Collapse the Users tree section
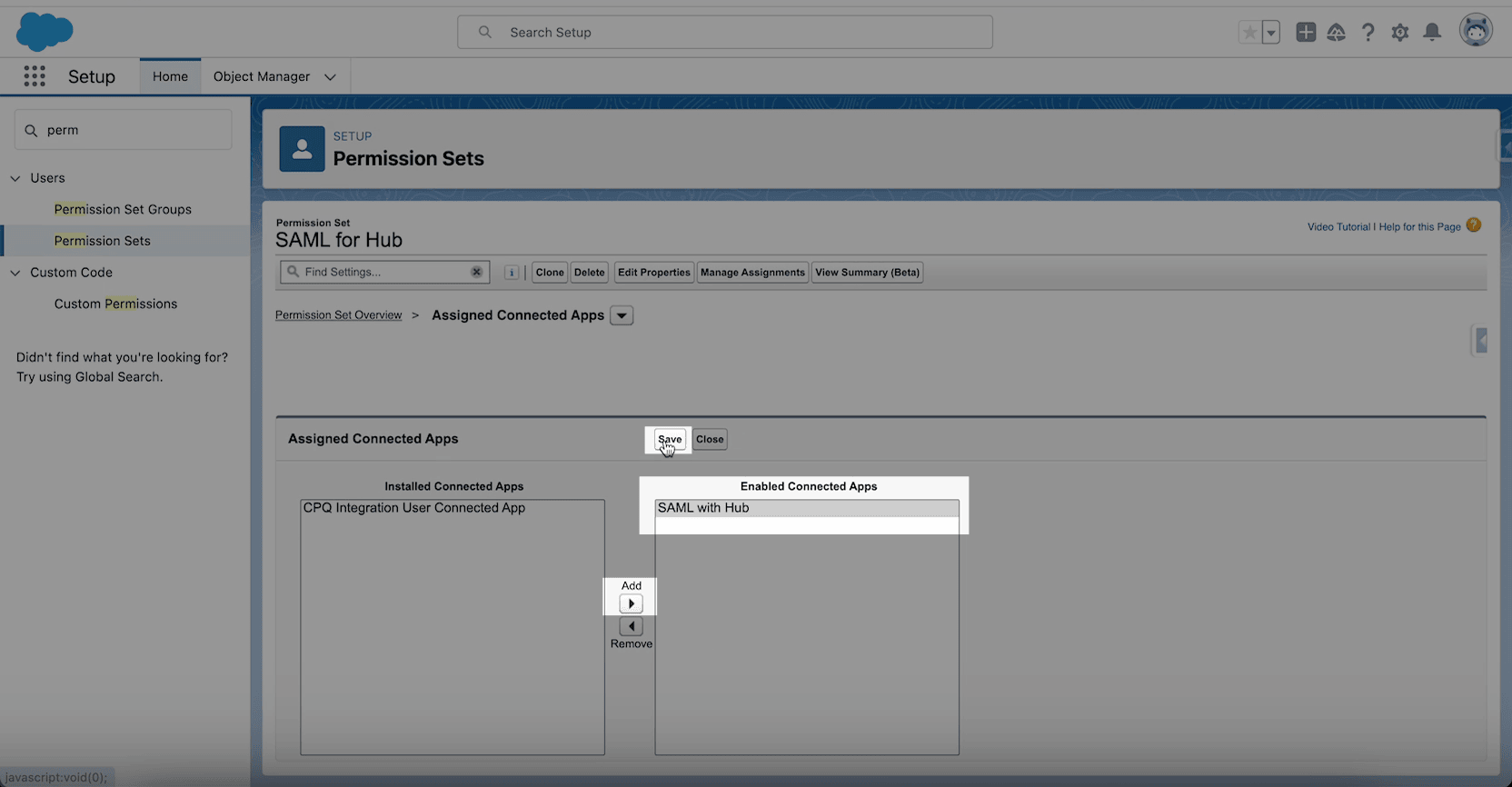The width and height of the screenshot is (1512, 787). click(15, 178)
